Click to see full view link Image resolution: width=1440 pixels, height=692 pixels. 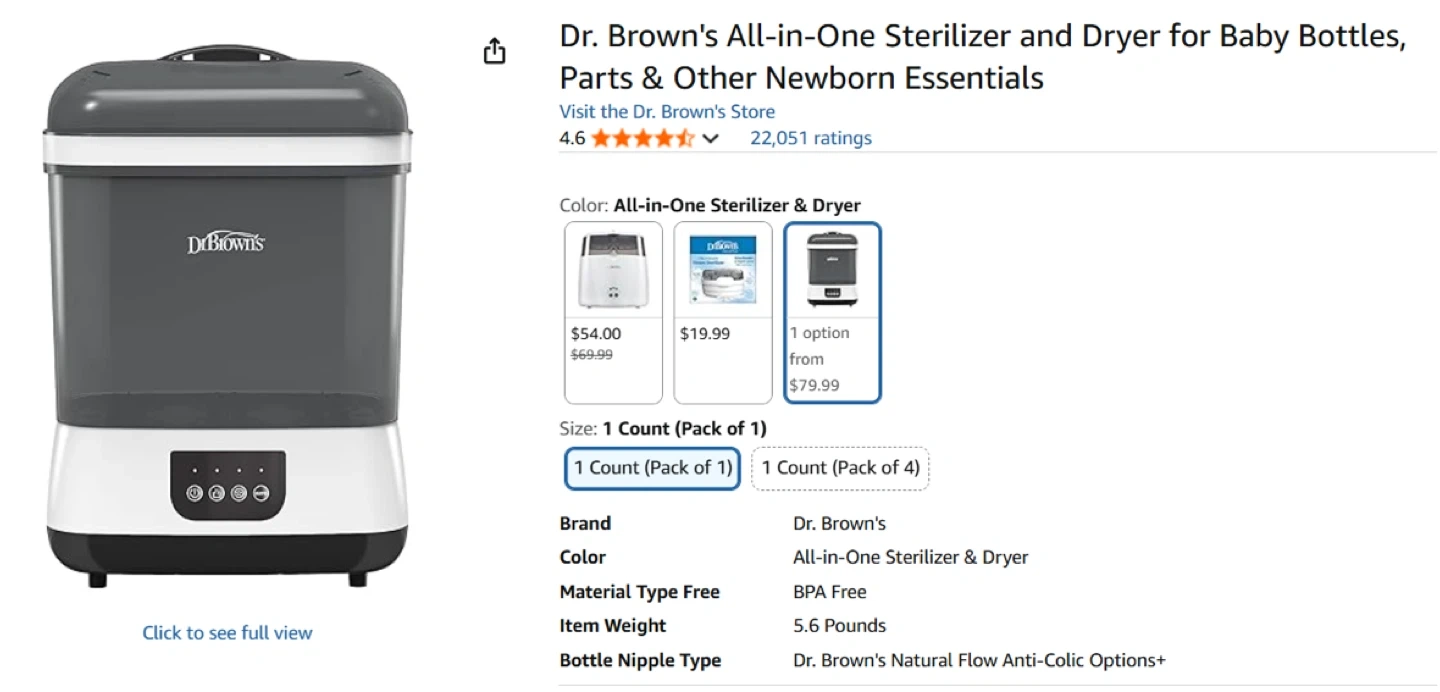point(227,632)
